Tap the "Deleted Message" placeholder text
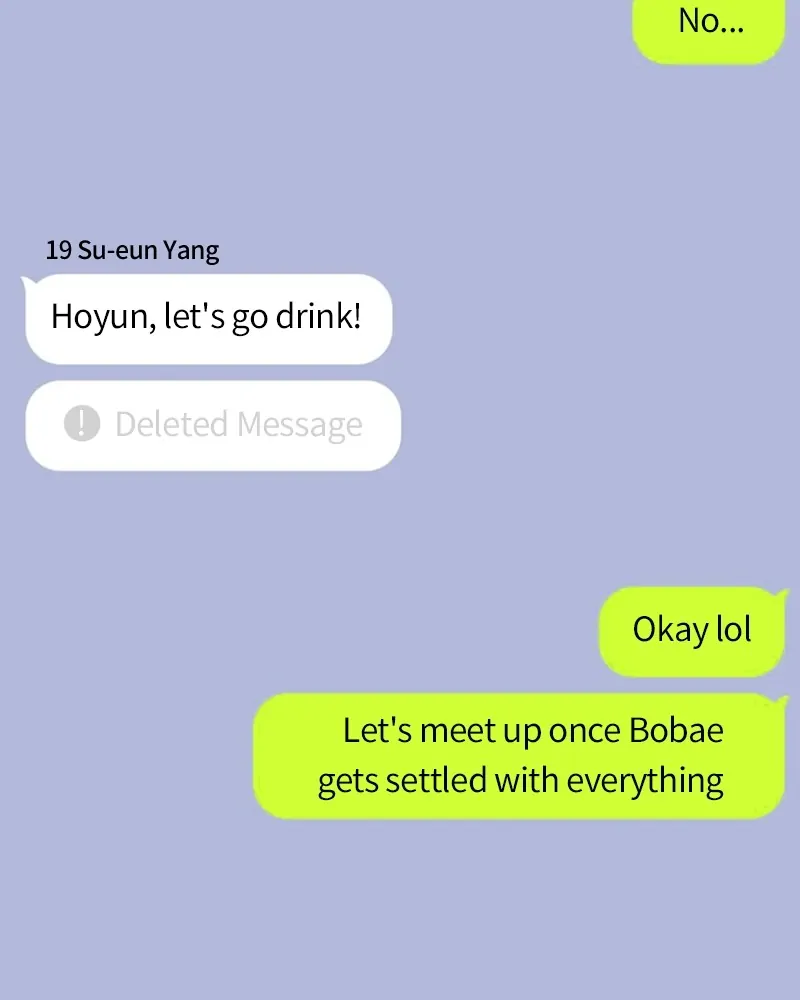 click(x=239, y=425)
